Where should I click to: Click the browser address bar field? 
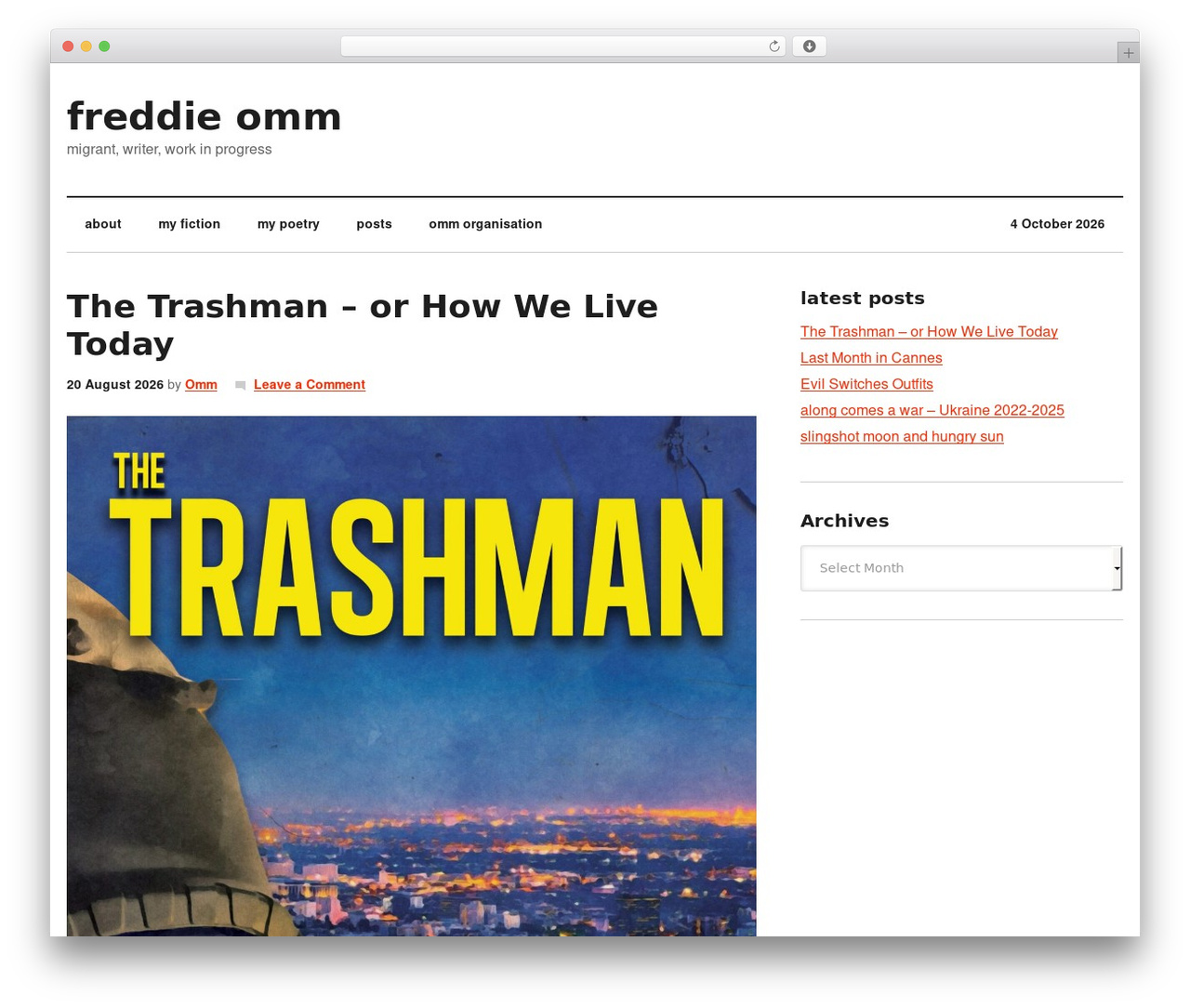[562, 46]
